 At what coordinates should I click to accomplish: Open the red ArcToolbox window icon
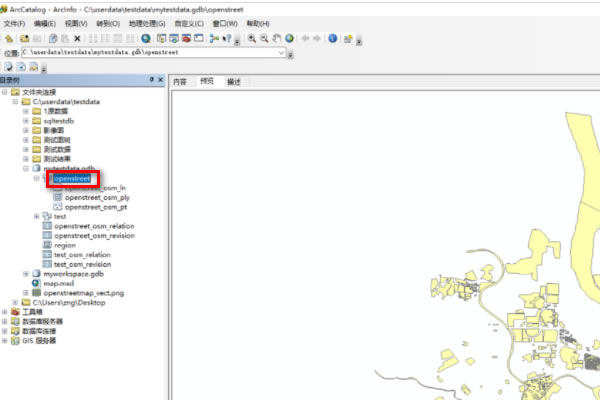pyautogui.click(x=186, y=38)
